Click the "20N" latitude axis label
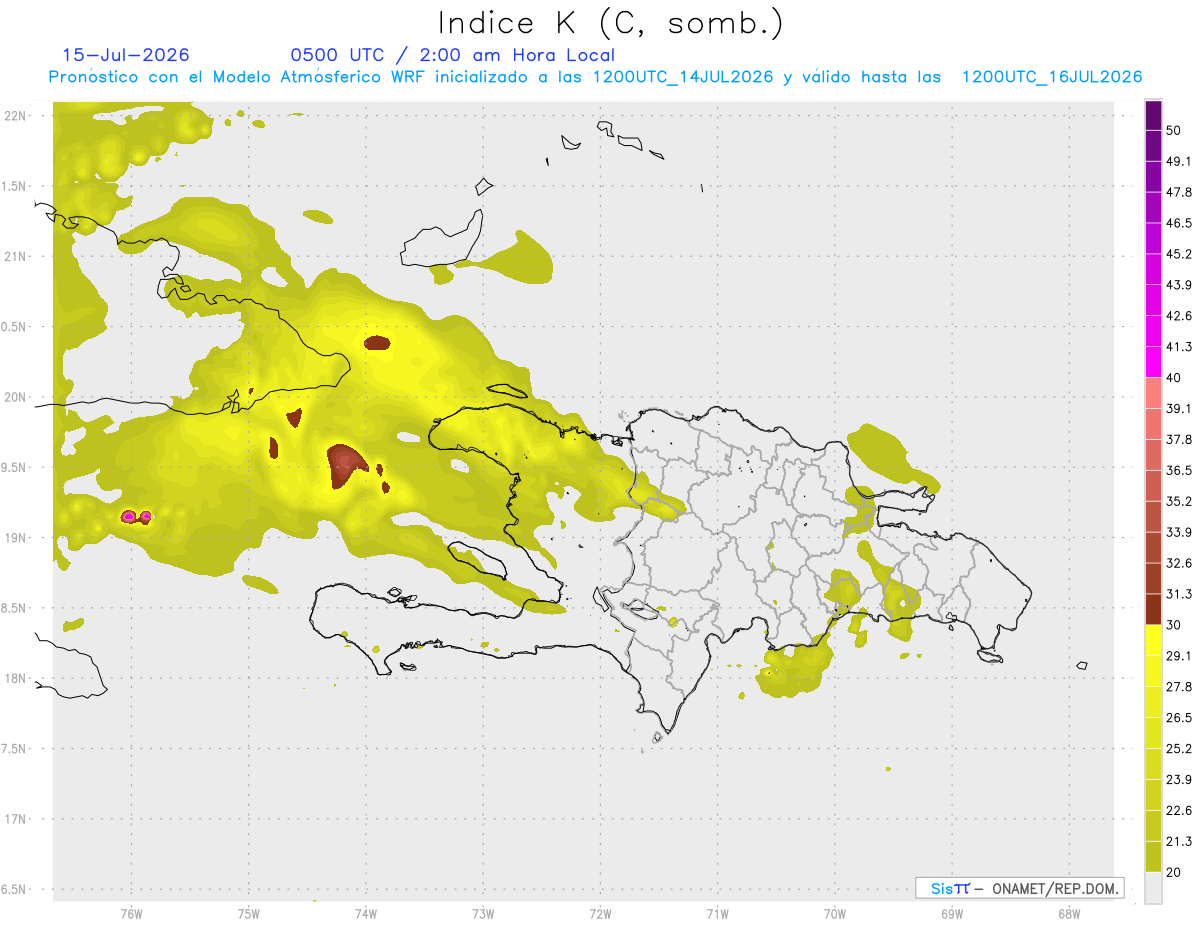This screenshot has width=1200, height=927. (x=17, y=397)
